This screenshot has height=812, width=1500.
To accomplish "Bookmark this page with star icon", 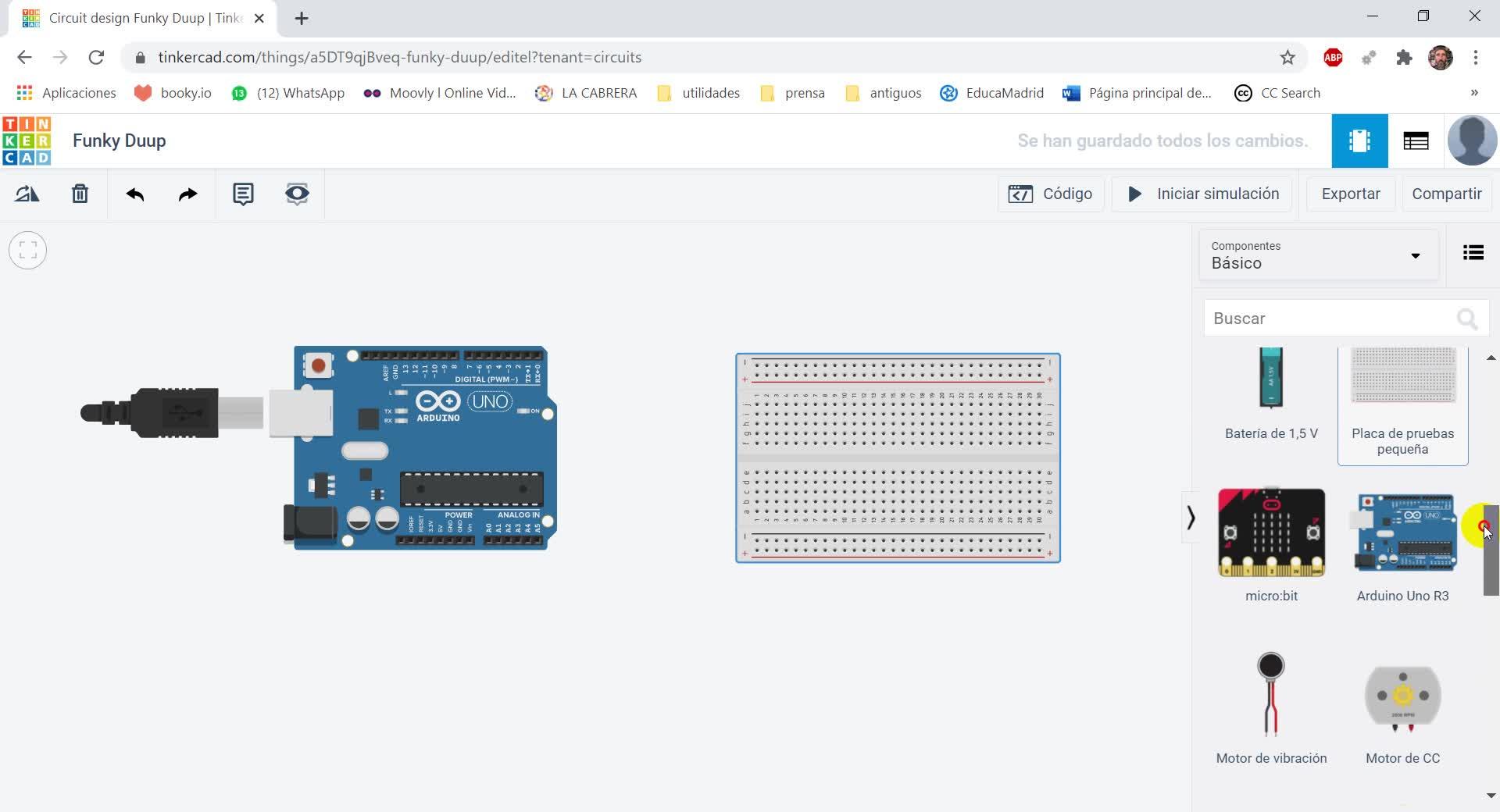I will 1287,57.
